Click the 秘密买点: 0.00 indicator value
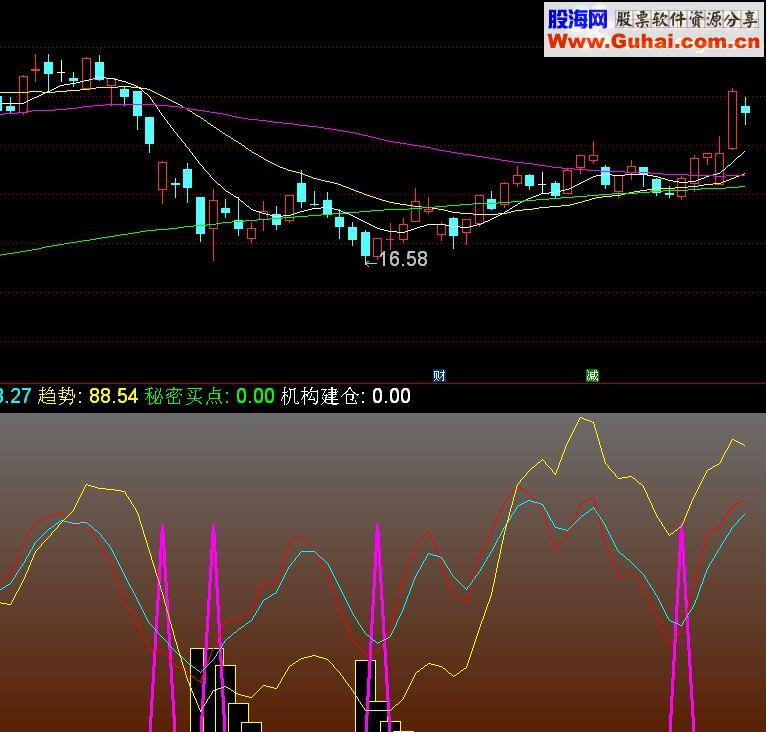The width and height of the screenshot is (766, 732). click(x=210, y=396)
